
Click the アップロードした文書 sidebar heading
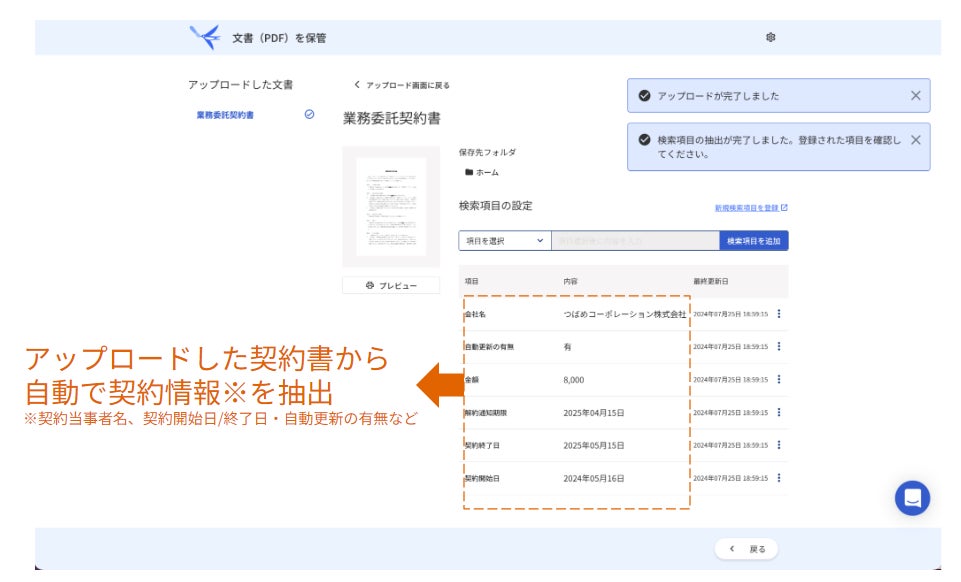[x=240, y=85]
